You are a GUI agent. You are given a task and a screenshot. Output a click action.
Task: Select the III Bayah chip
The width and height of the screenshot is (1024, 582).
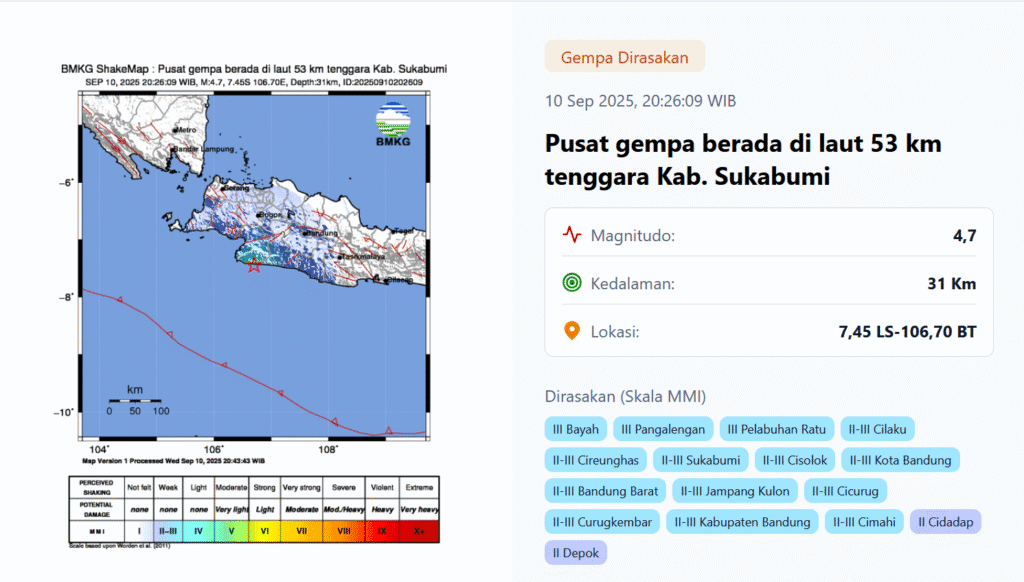(575, 429)
